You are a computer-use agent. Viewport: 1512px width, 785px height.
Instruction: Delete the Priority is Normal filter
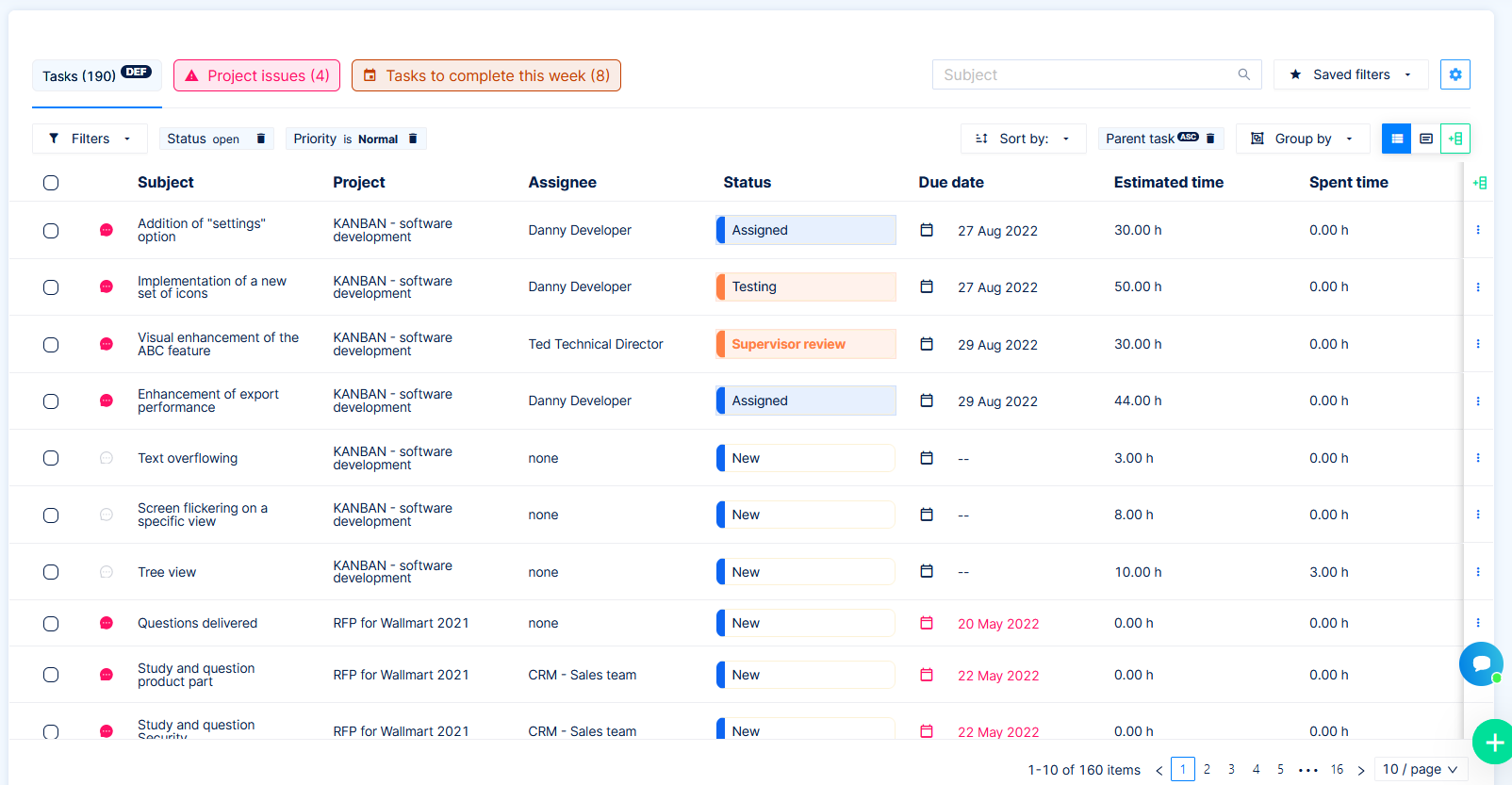(x=413, y=139)
